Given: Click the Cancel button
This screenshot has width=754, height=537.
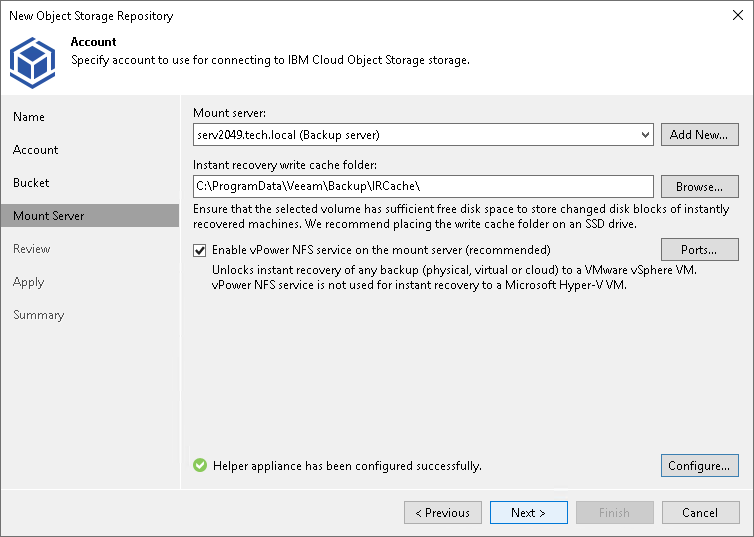Looking at the screenshot, I should click(x=701, y=512).
